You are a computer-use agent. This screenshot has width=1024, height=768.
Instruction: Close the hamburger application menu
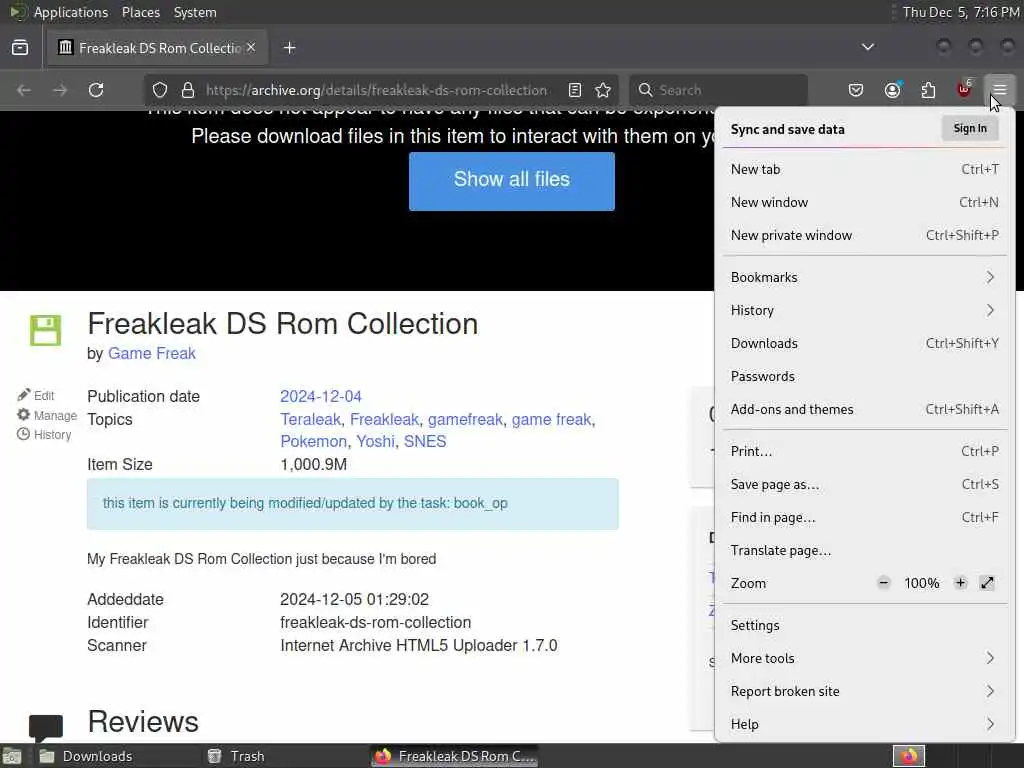[1000, 90]
